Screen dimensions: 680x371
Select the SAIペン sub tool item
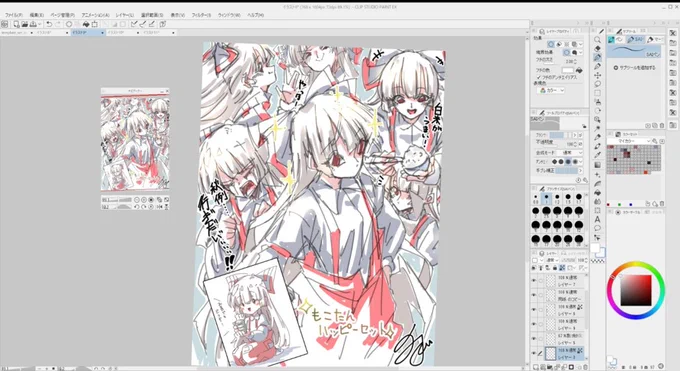(x=634, y=51)
